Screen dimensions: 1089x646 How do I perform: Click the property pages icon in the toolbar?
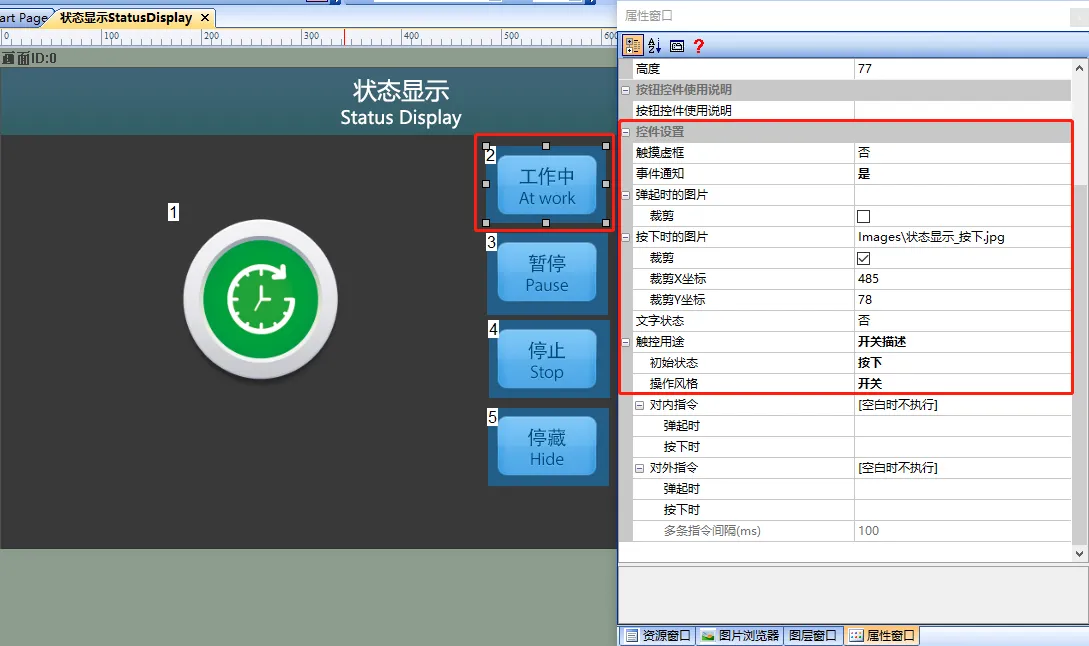pos(676,44)
